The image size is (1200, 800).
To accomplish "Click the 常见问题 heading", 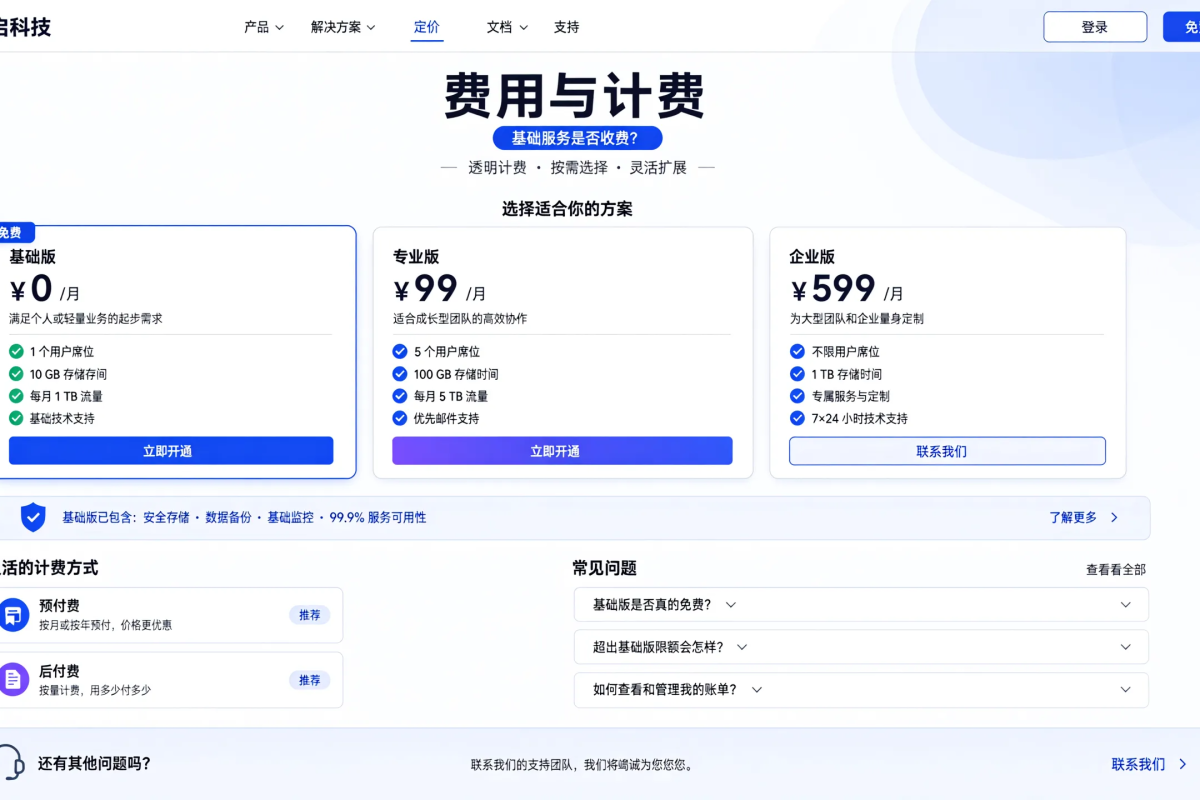I will click(x=604, y=568).
